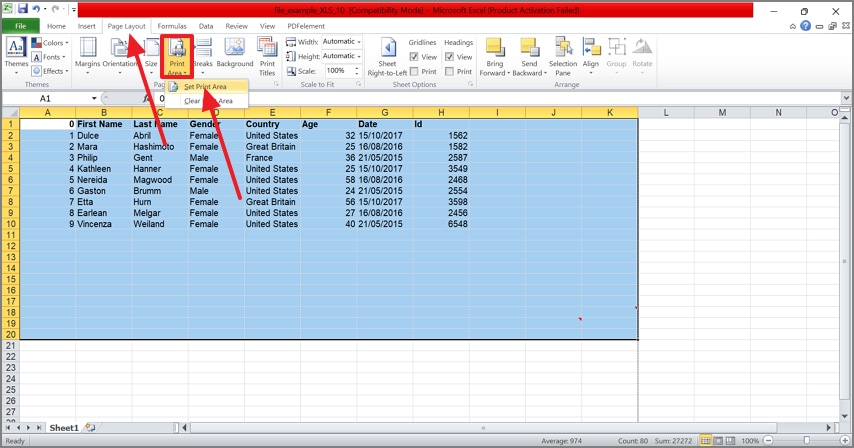Undo the last action
The image size is (854, 448).
coord(36,9)
